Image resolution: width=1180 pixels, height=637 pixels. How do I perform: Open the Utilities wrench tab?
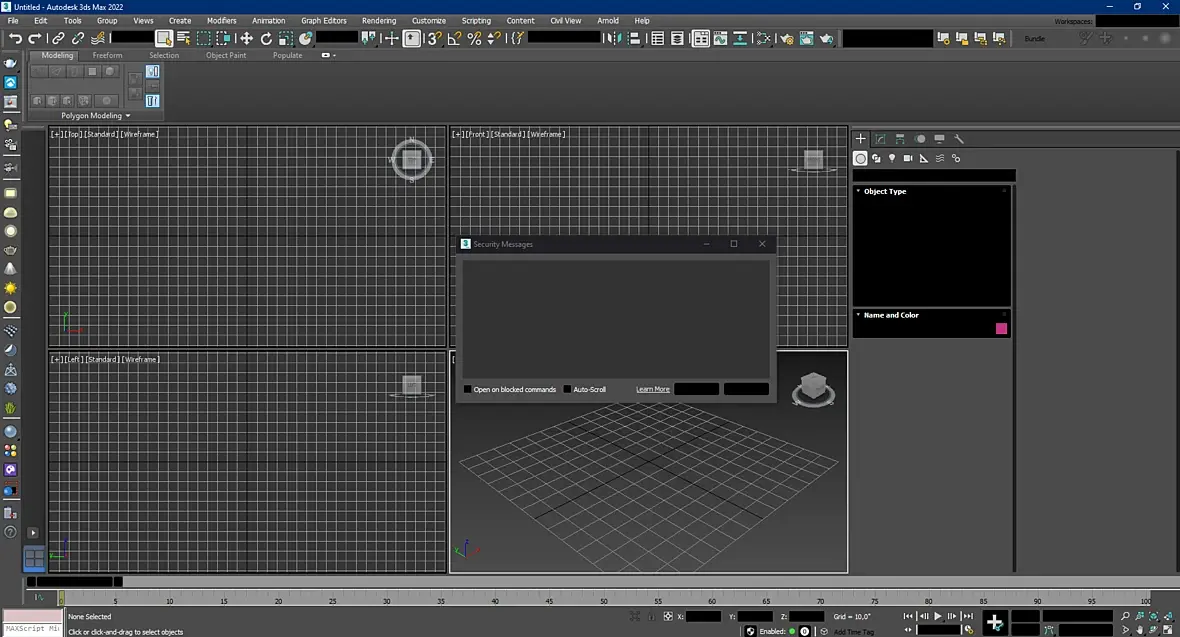(x=959, y=139)
